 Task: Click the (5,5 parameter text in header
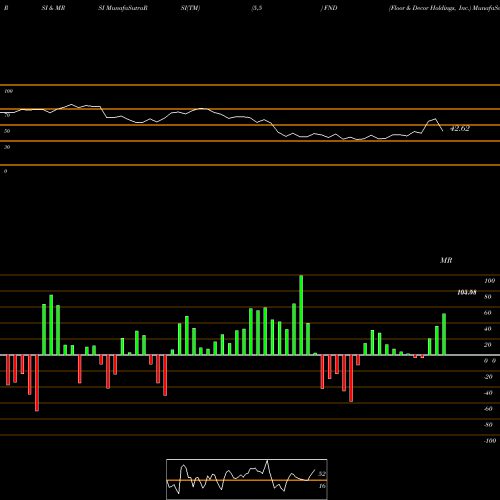coord(257,8)
